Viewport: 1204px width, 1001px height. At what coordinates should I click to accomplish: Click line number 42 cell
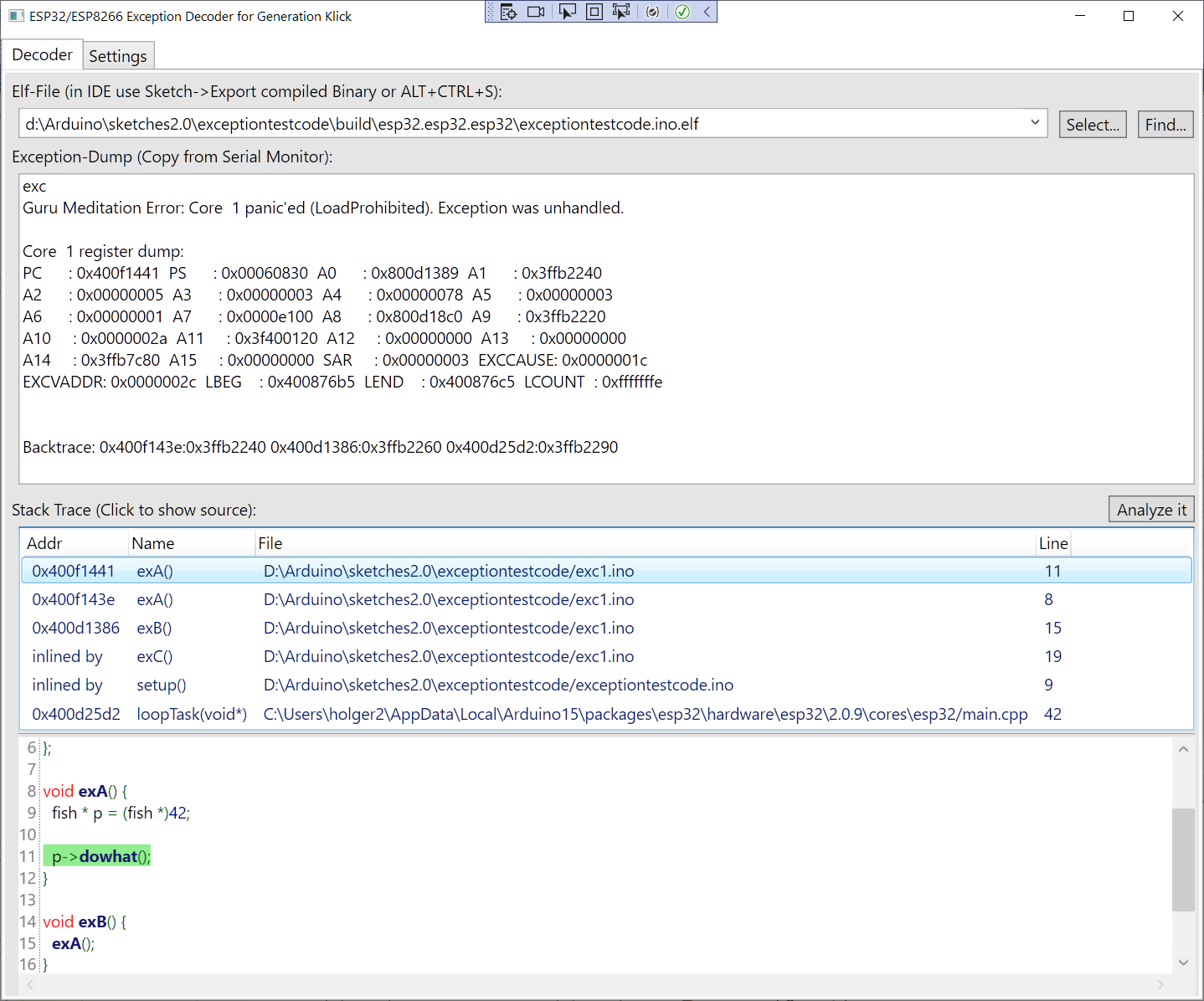point(1052,714)
